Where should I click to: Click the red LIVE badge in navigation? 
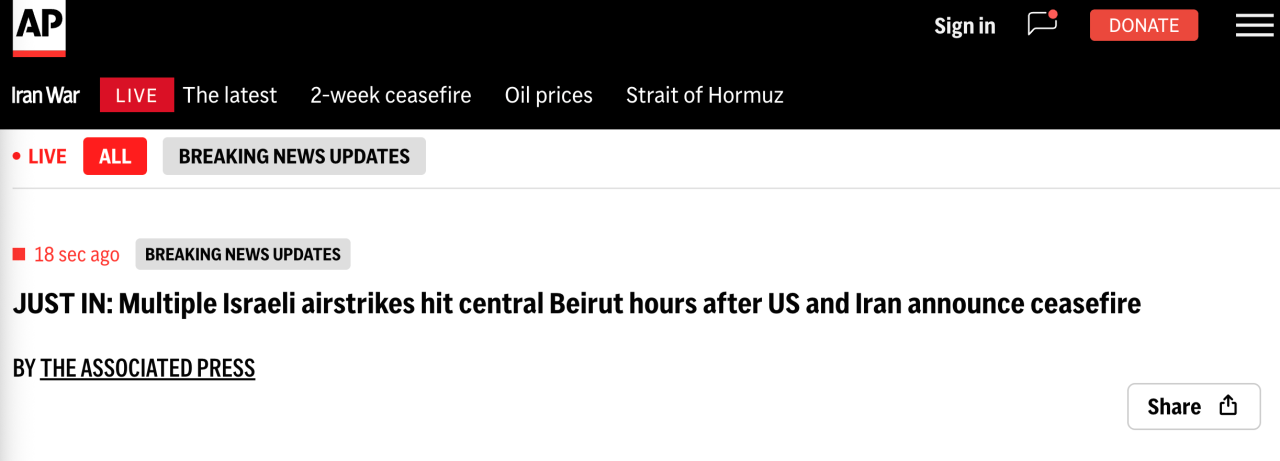(137, 95)
